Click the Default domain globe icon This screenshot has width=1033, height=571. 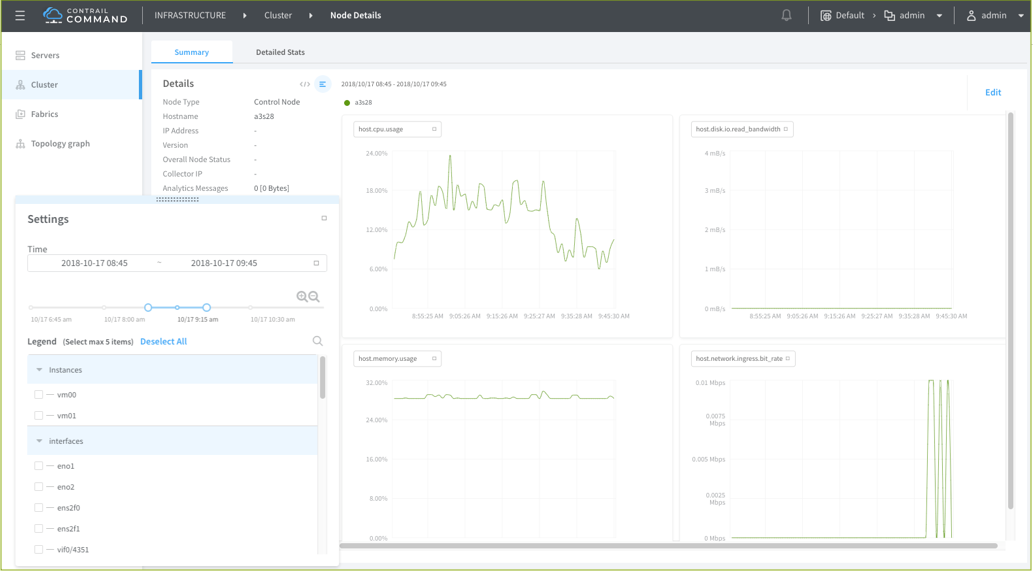pyautogui.click(x=825, y=15)
